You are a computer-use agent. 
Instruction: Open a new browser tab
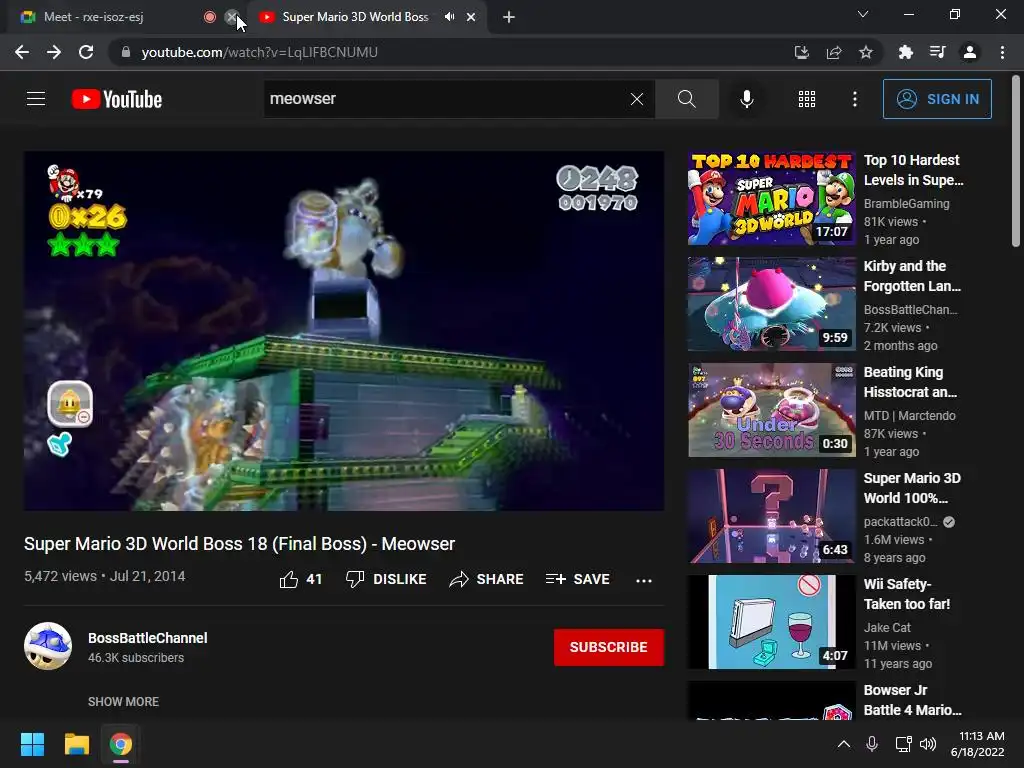509,17
